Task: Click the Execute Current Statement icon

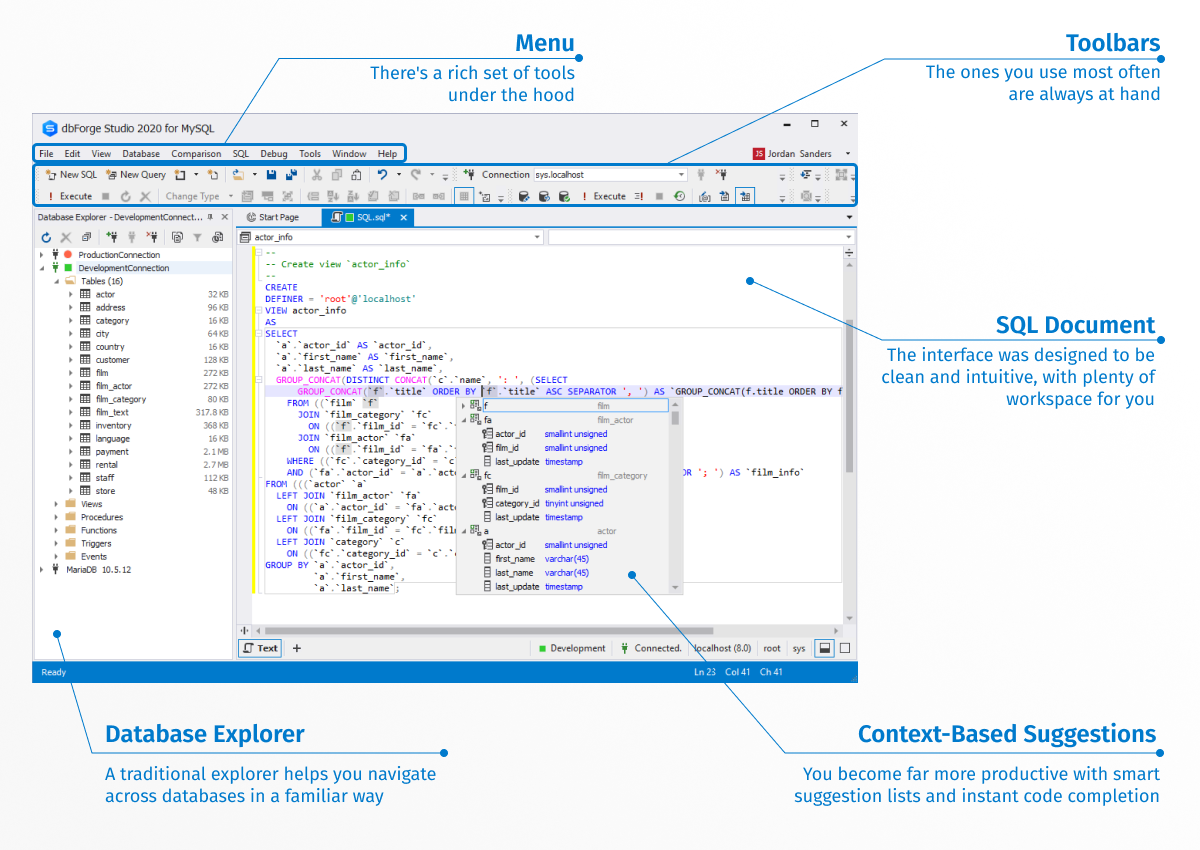Action: tap(639, 196)
